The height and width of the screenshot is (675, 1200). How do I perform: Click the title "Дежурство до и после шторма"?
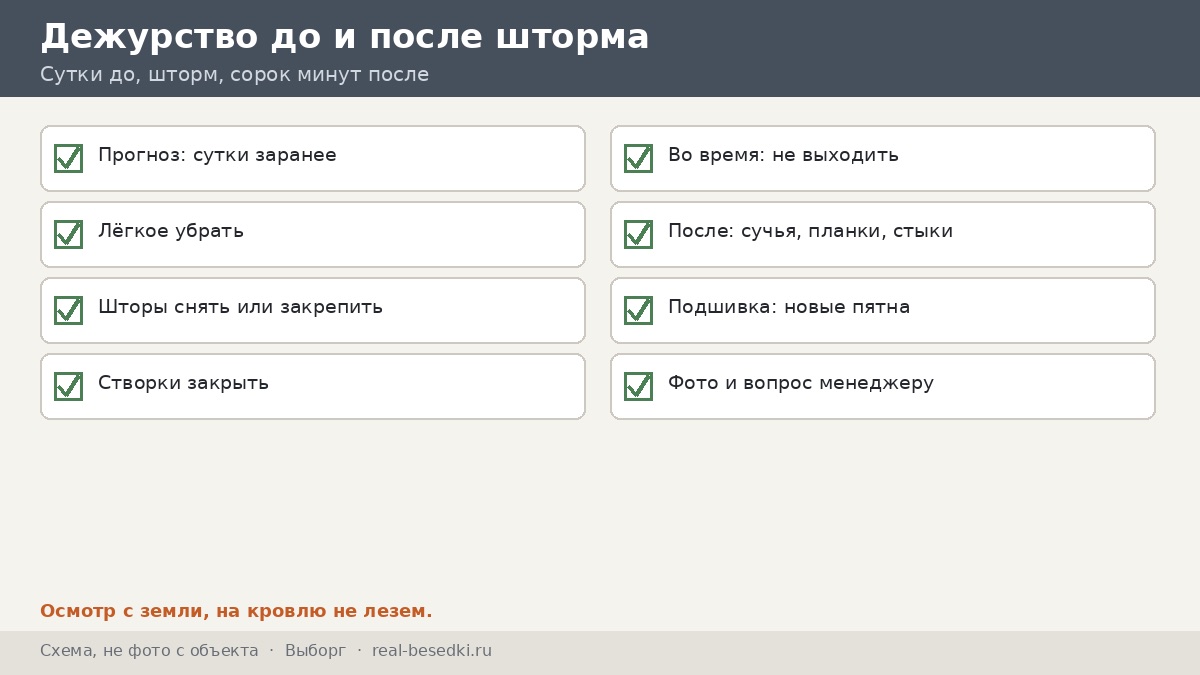pyautogui.click(x=345, y=37)
